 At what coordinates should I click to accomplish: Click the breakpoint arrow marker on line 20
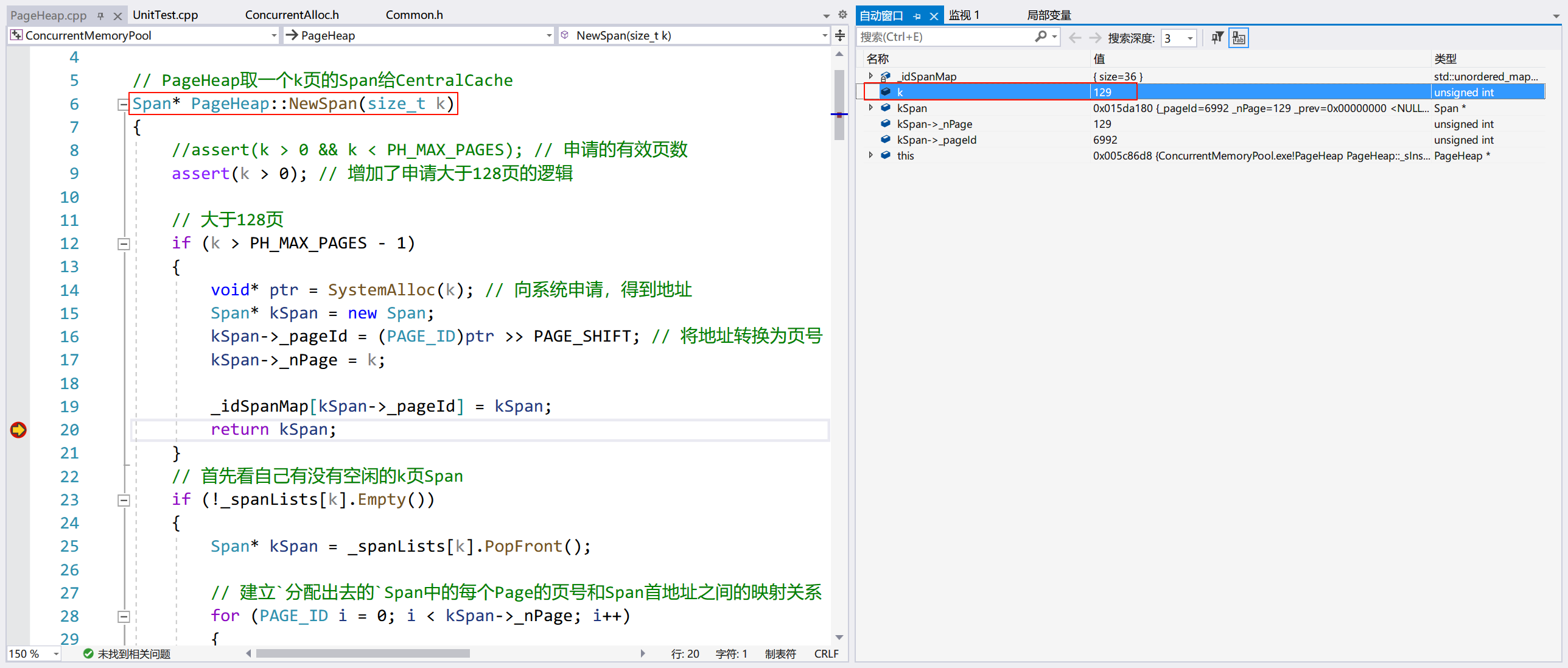pos(18,430)
